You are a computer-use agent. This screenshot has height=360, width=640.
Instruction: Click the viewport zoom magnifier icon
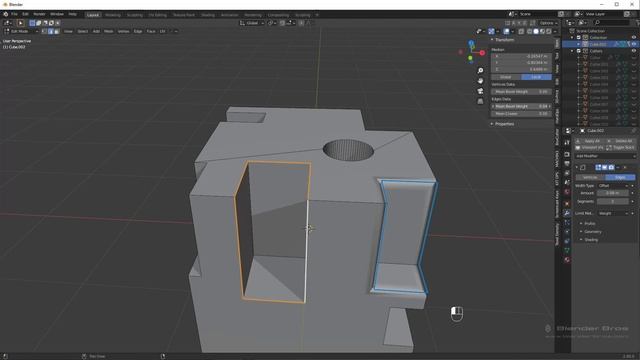pyautogui.click(x=480, y=71)
